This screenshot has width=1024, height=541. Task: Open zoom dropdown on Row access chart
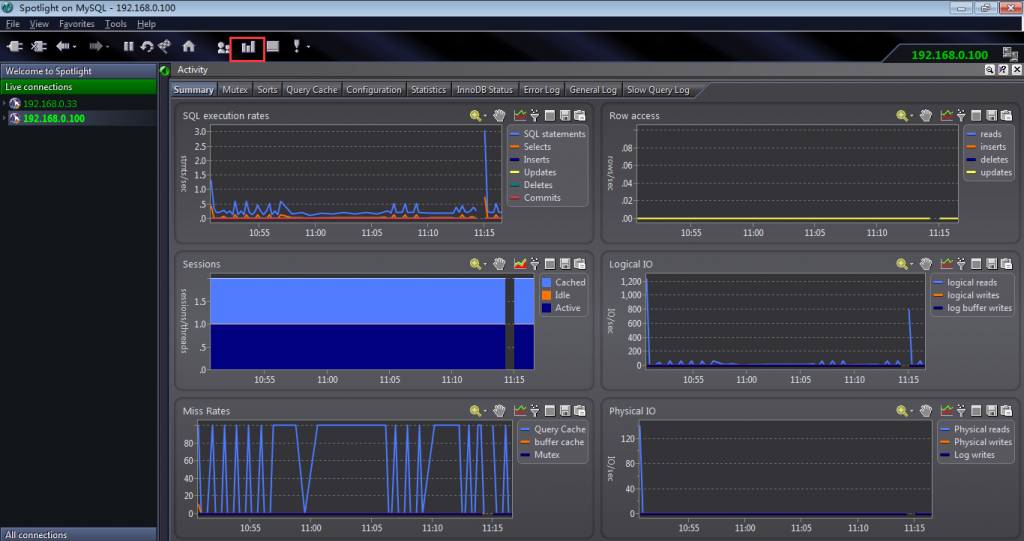912,116
